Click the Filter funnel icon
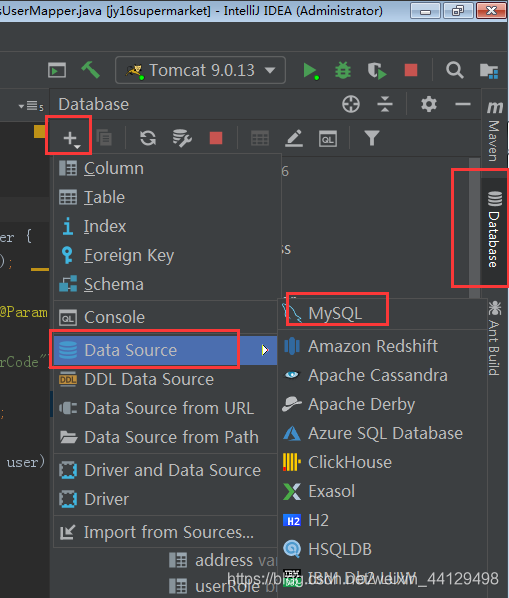This screenshot has width=509, height=598. click(372, 138)
